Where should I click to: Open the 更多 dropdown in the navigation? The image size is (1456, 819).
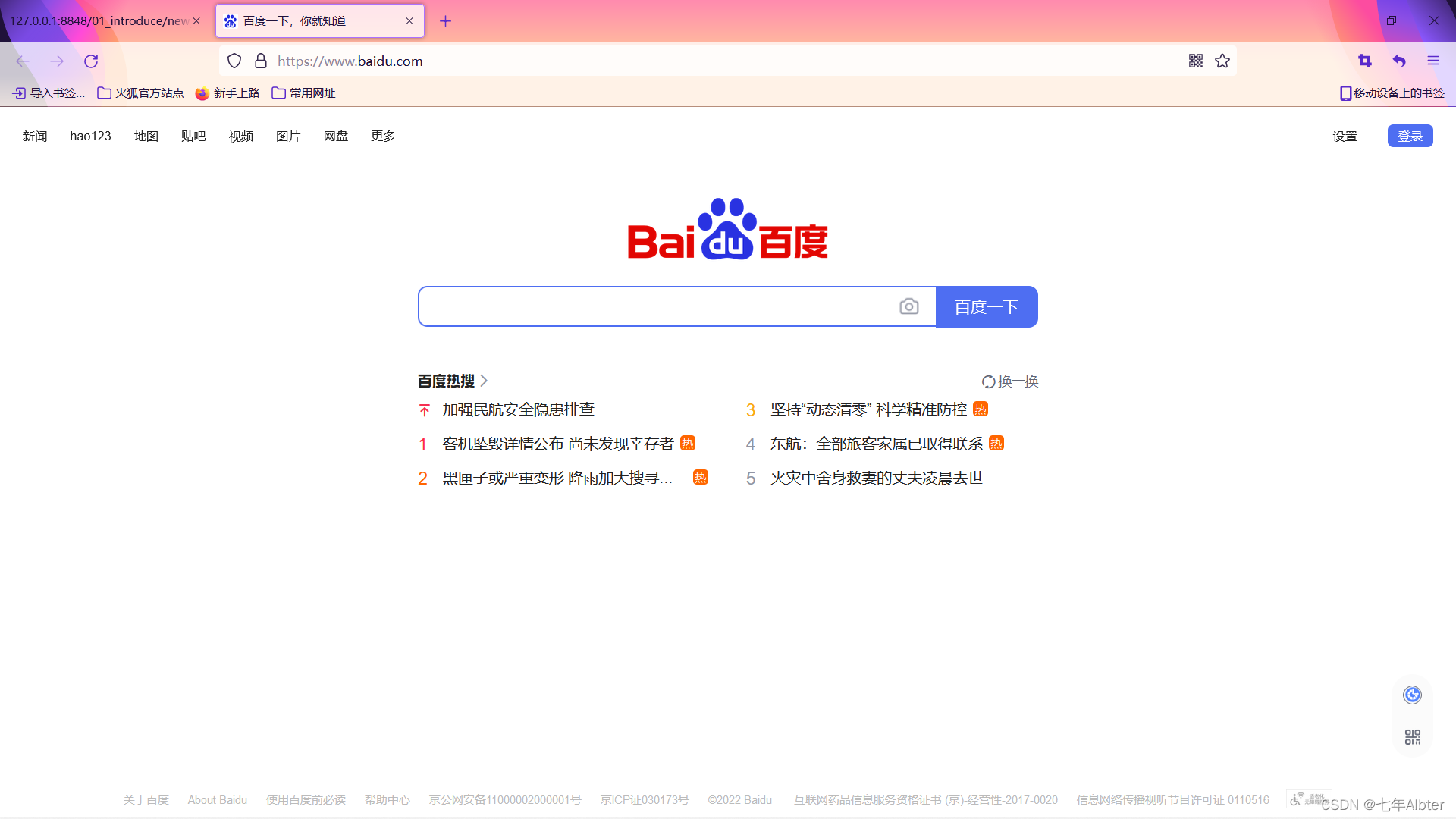[x=382, y=136]
